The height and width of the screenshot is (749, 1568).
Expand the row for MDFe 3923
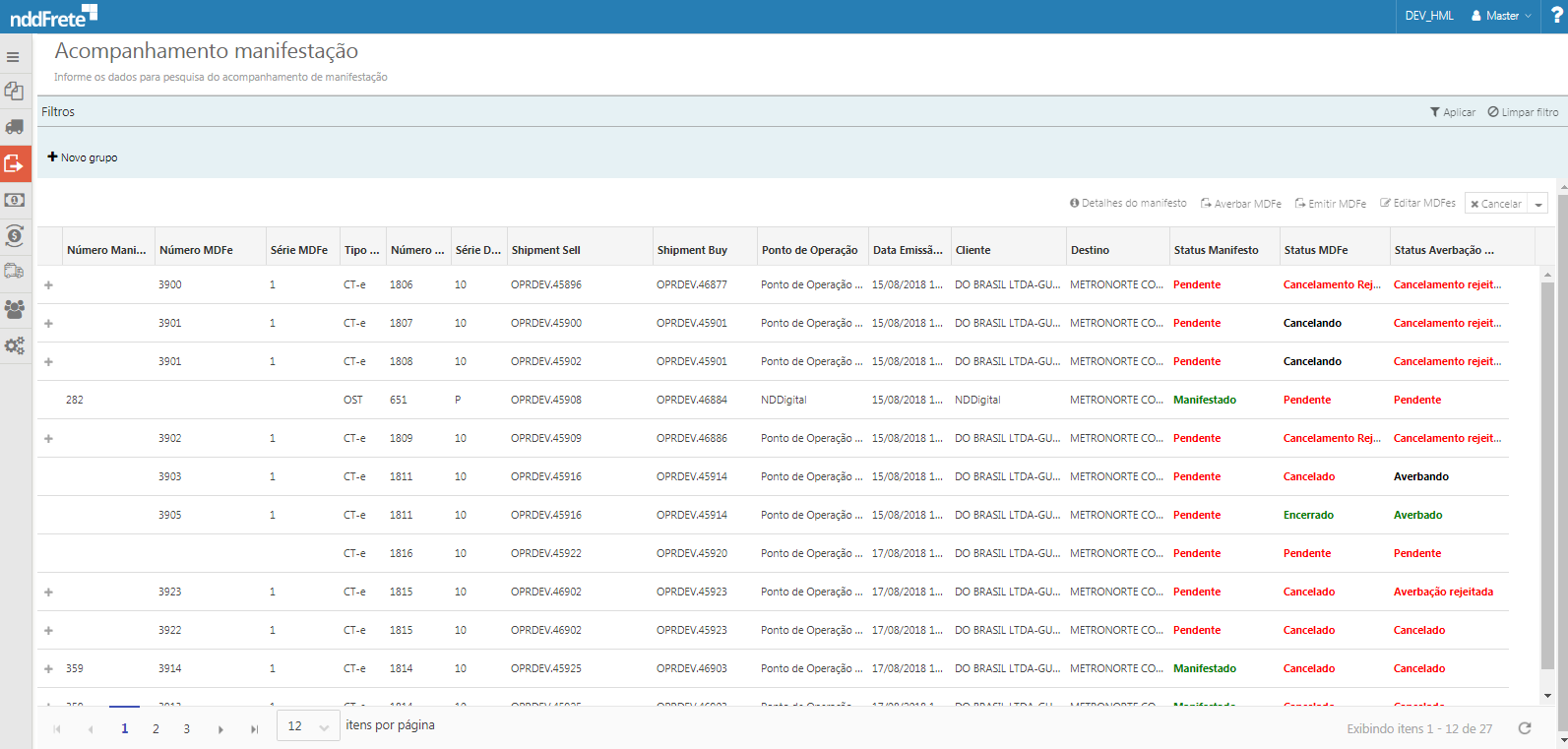point(48,593)
